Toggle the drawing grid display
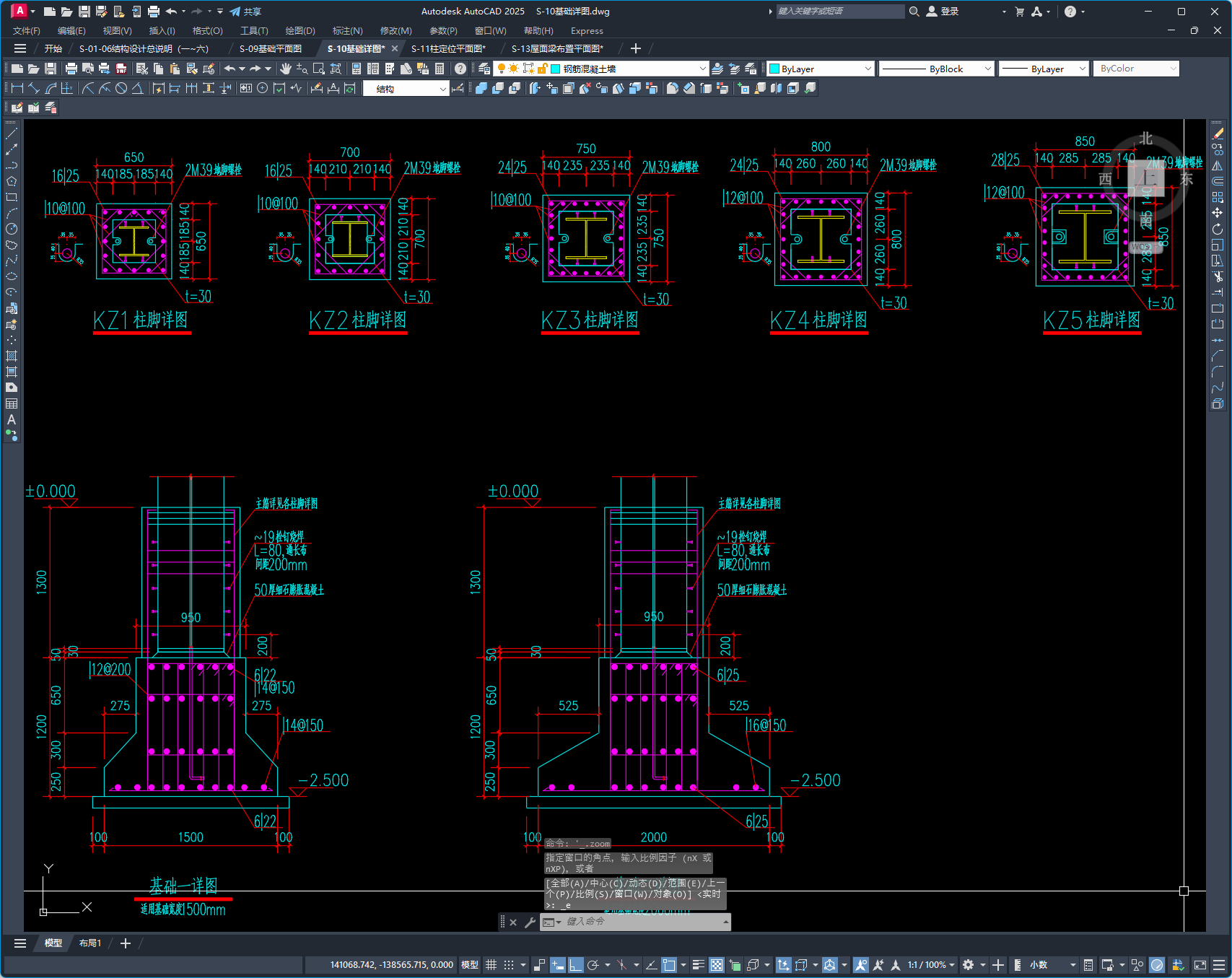The width and height of the screenshot is (1232, 978). click(491, 964)
